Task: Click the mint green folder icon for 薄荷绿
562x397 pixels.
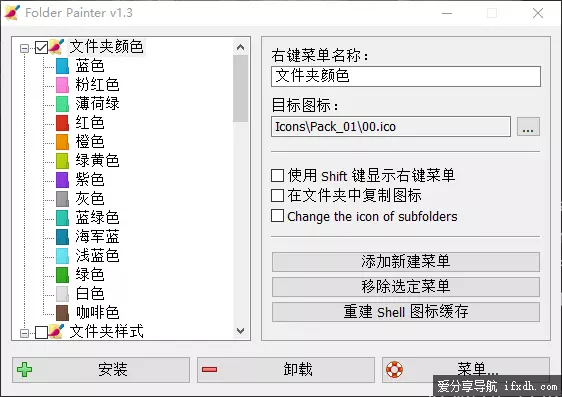Action: click(x=62, y=104)
